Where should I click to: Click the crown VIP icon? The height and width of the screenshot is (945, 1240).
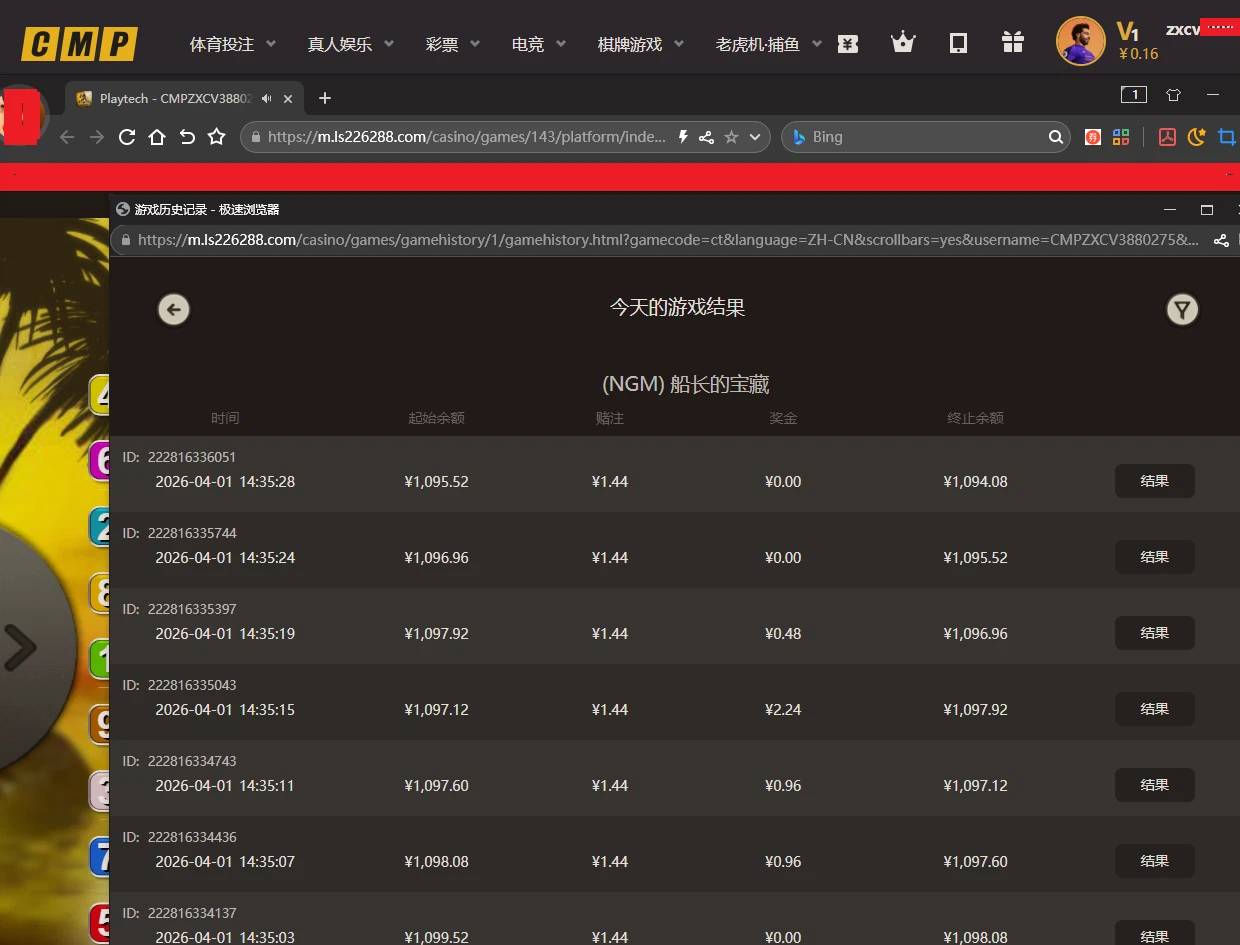(903, 43)
